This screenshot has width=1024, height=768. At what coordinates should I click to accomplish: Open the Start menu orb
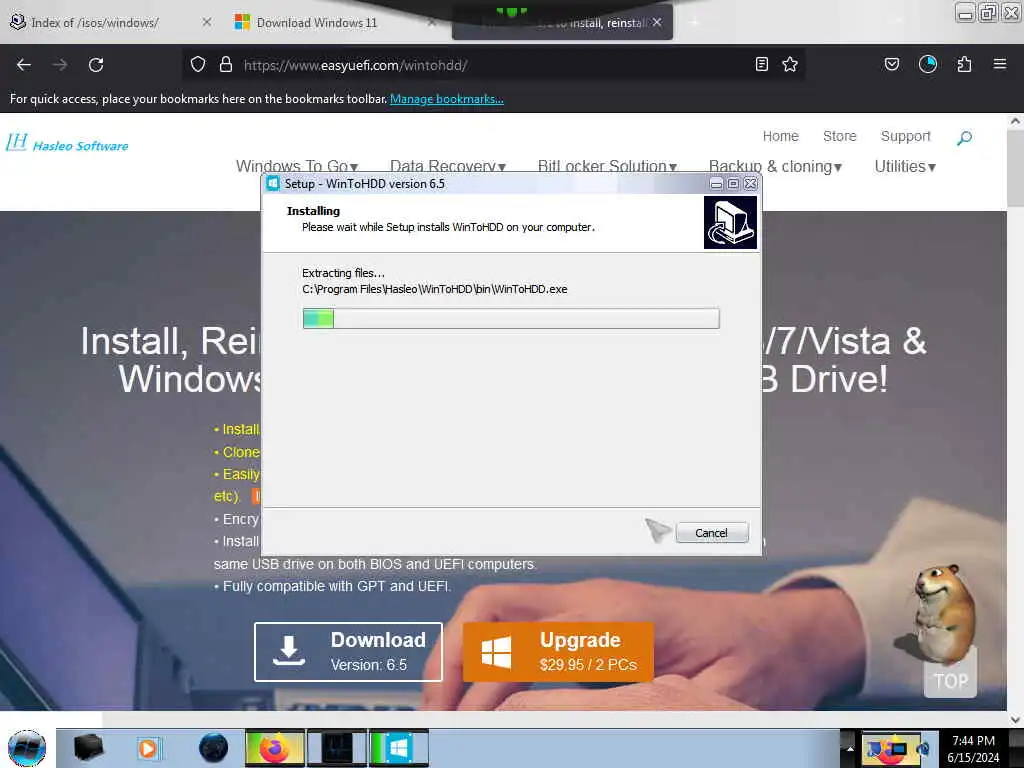pyautogui.click(x=27, y=748)
